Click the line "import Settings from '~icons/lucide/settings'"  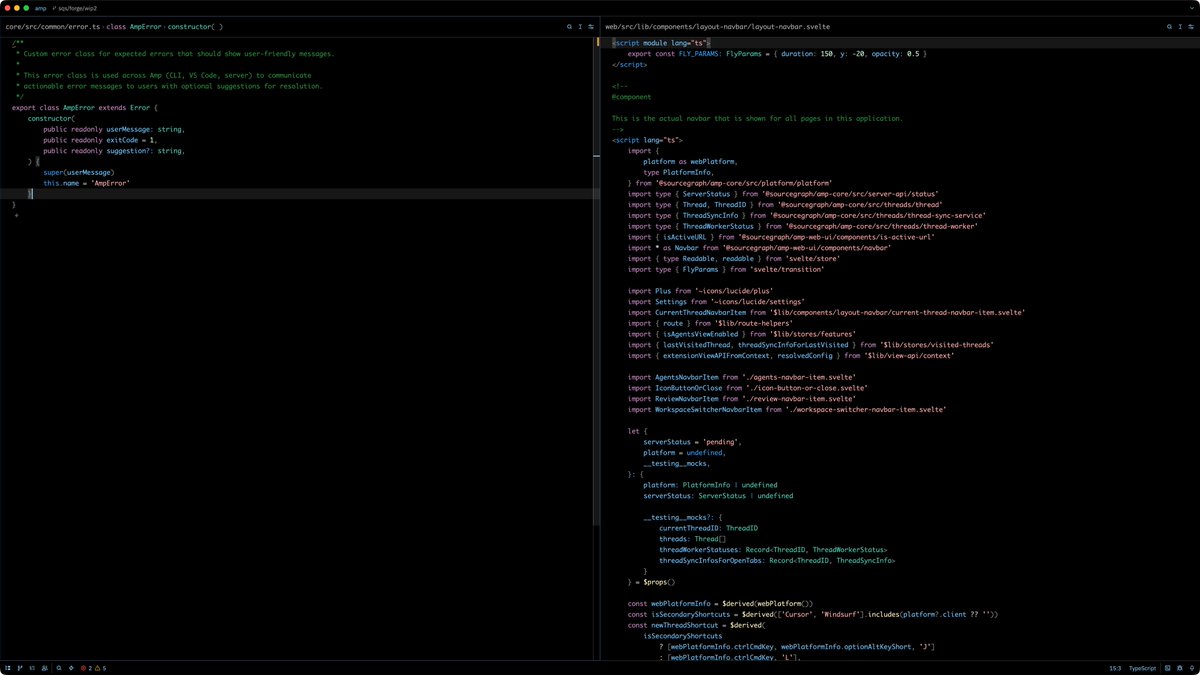[x=716, y=302]
